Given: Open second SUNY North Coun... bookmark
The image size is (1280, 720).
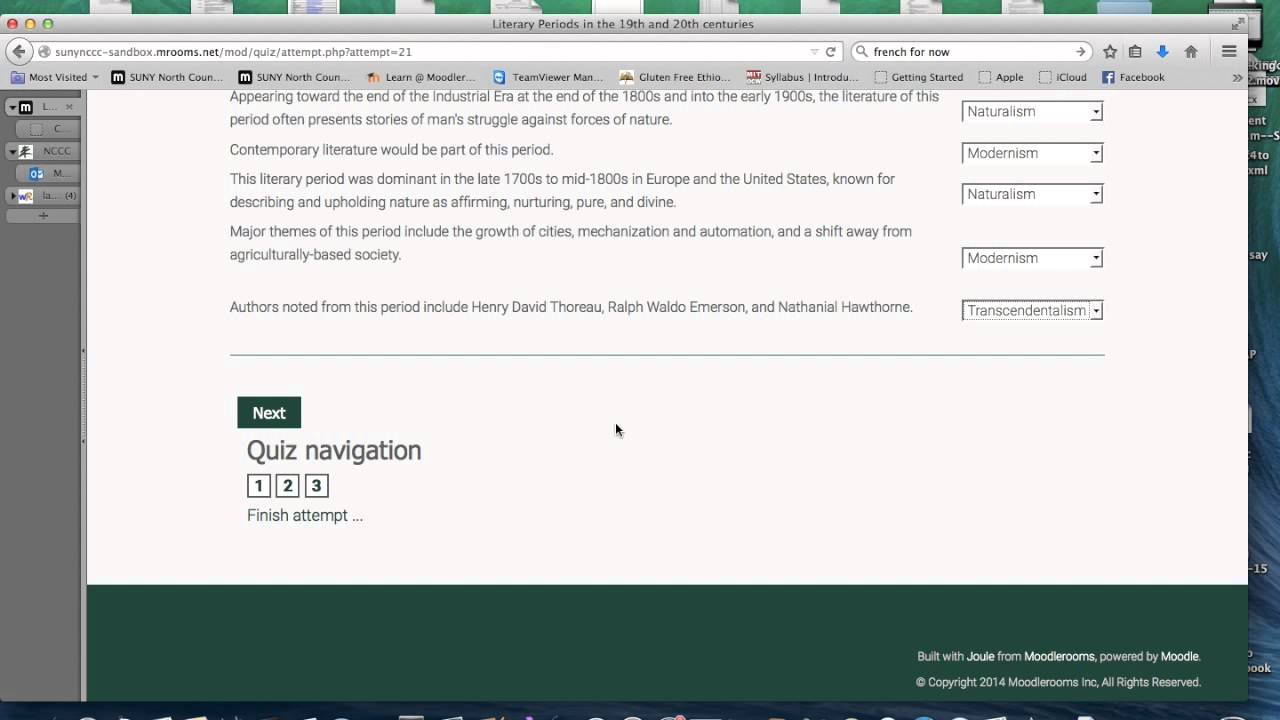Looking at the screenshot, I should [294, 77].
